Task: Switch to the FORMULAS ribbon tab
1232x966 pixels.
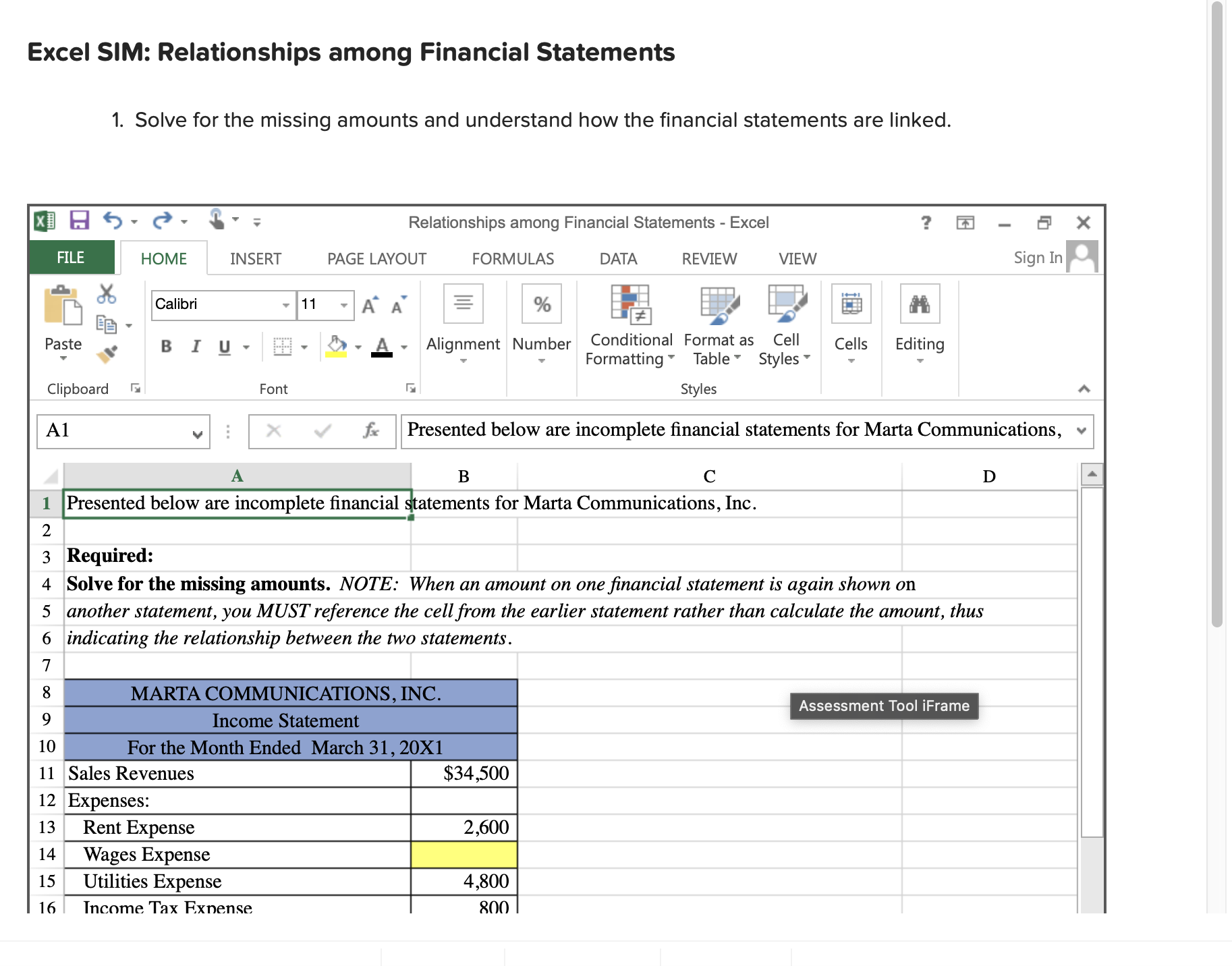Action: coord(513,258)
